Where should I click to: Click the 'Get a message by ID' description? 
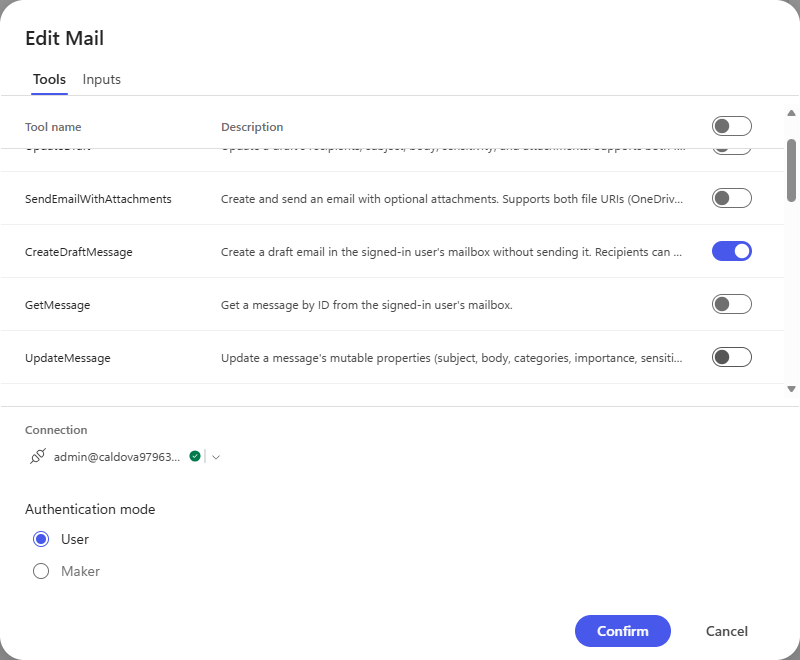pyautogui.click(x=367, y=305)
